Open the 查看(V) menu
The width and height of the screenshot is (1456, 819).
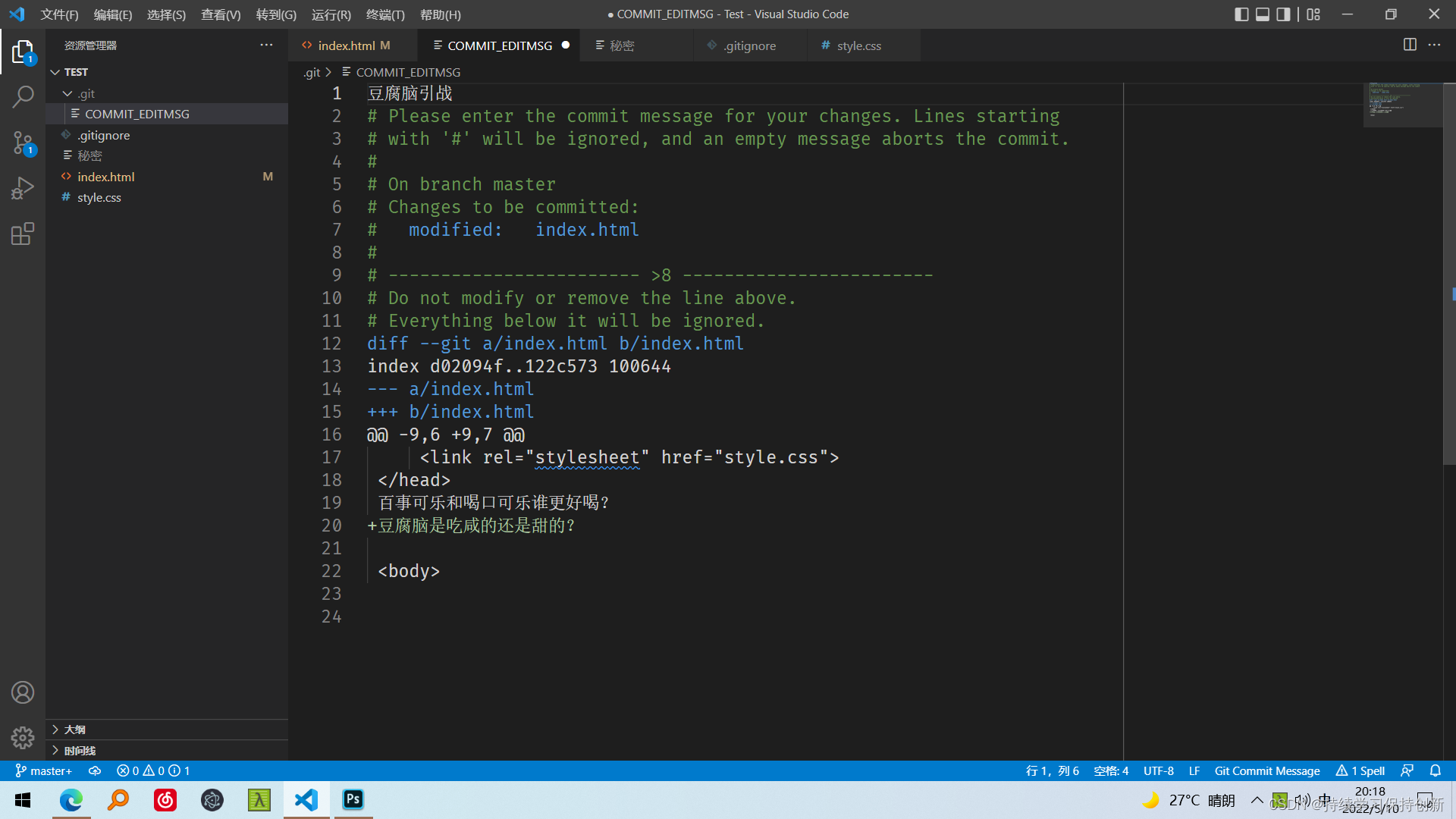pos(221,14)
